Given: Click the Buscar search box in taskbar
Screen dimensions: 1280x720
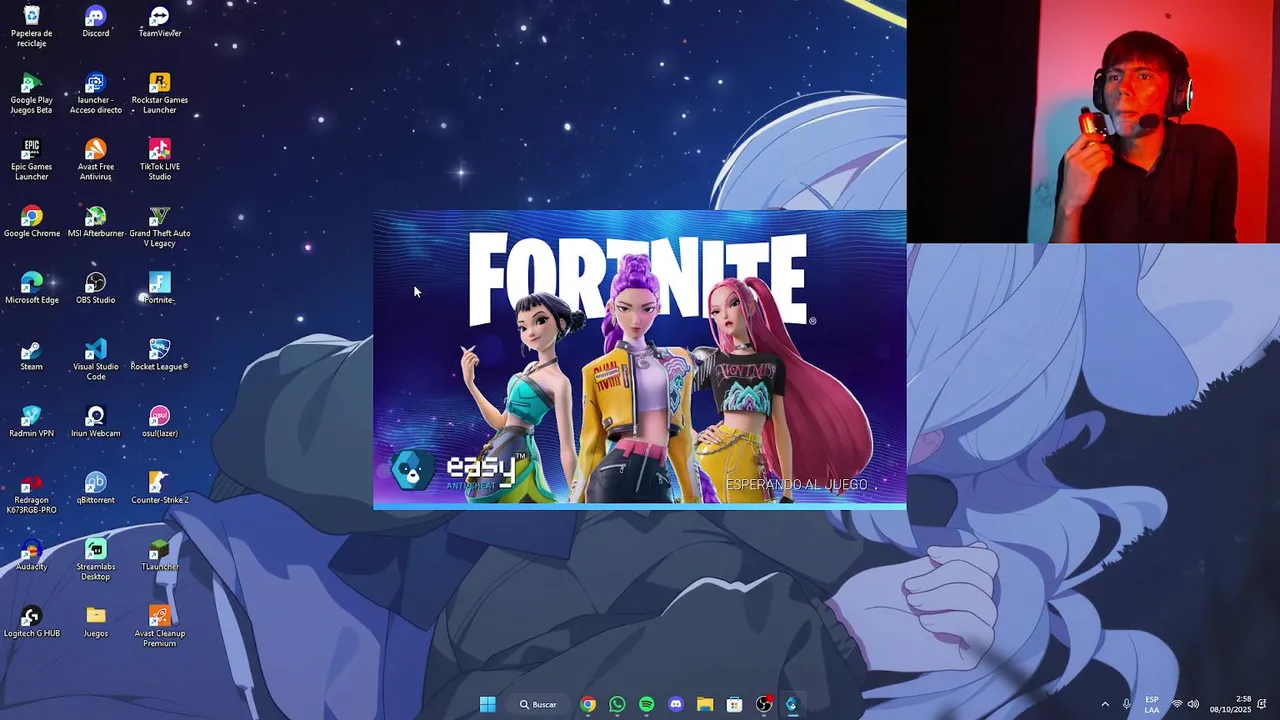Looking at the screenshot, I should coord(537,704).
